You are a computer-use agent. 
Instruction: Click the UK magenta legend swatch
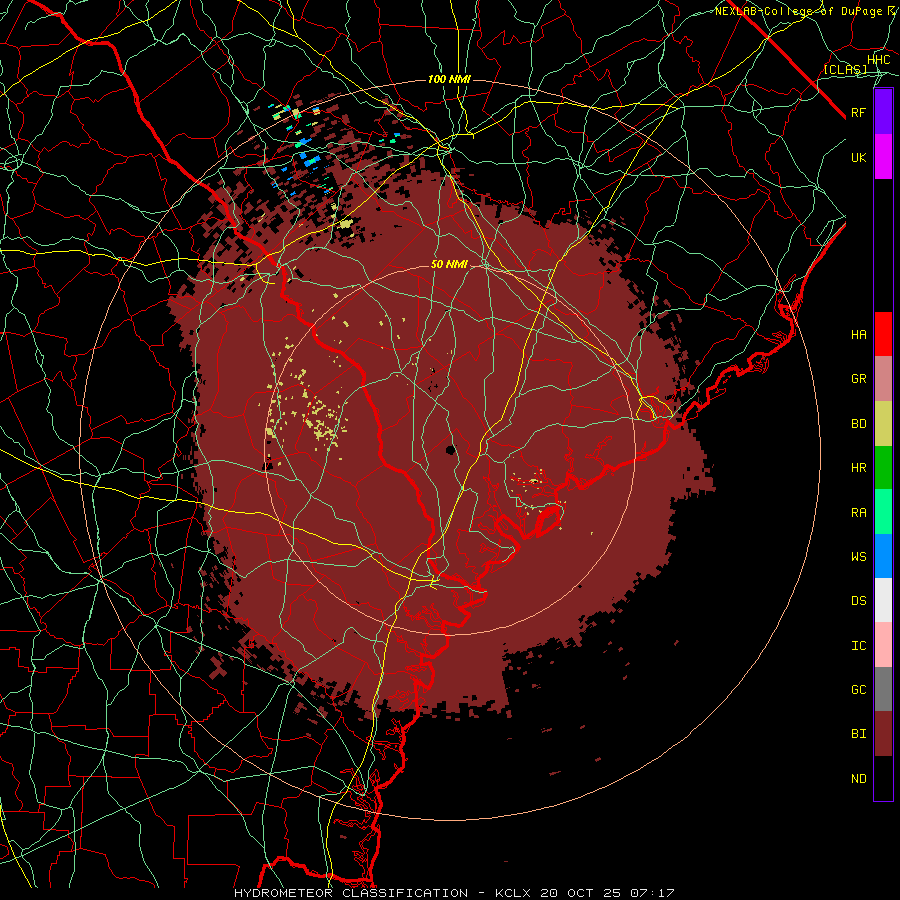pyautogui.click(x=883, y=157)
